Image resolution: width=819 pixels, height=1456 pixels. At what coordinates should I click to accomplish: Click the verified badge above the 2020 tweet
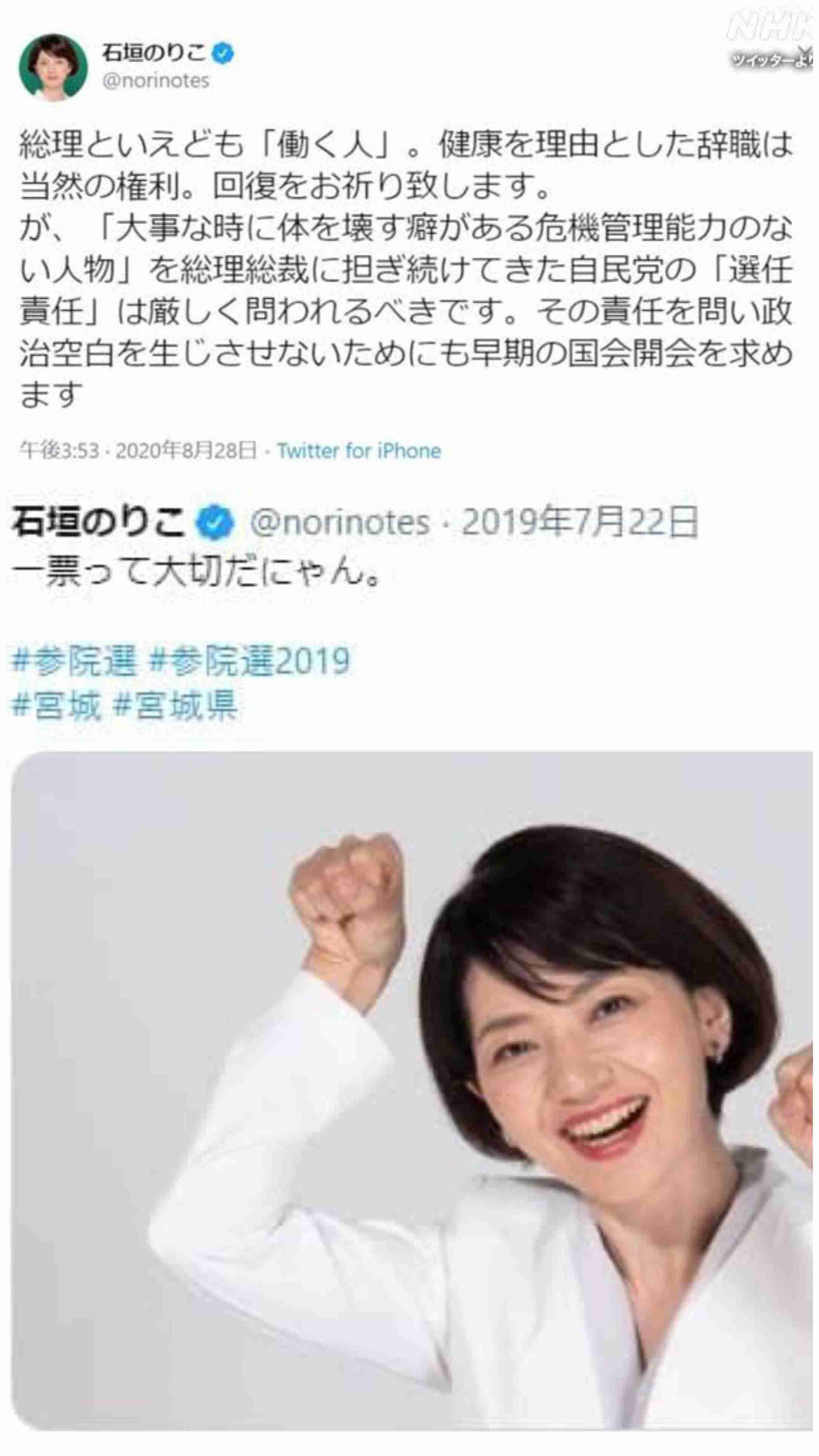[x=224, y=54]
